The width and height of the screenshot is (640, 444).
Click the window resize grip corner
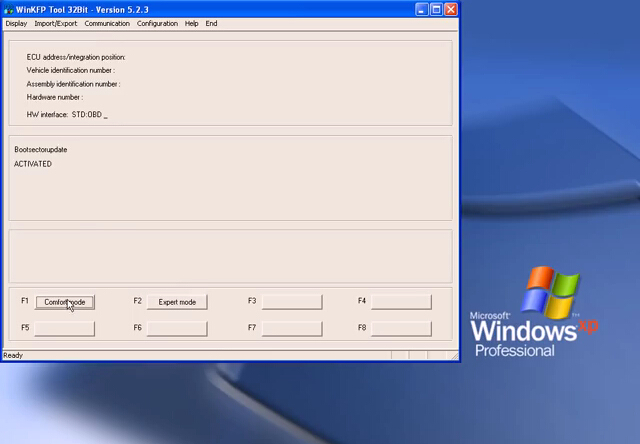(x=454, y=356)
